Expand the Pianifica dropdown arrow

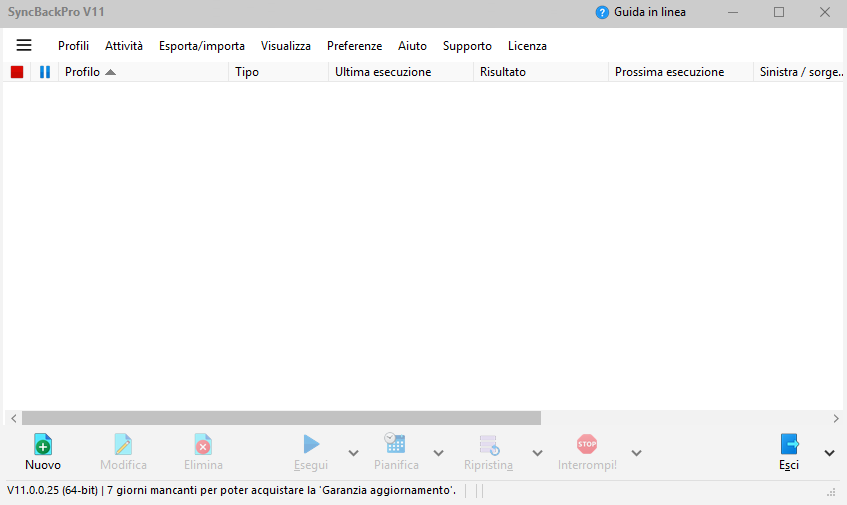439,453
